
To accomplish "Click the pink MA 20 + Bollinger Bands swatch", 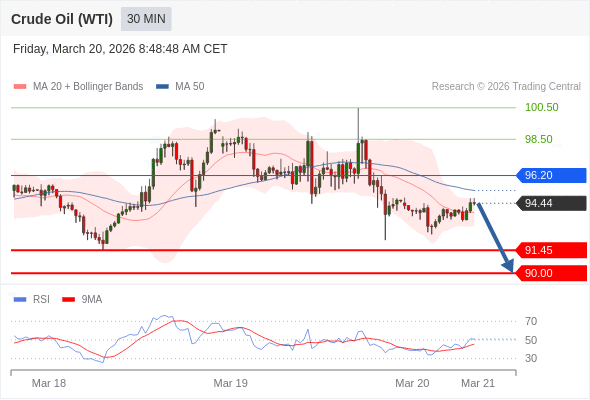I will (20, 87).
